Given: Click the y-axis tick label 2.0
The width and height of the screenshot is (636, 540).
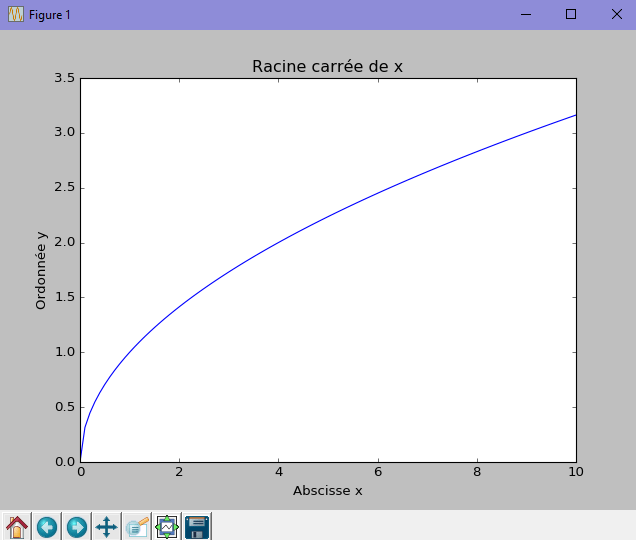Looking at the screenshot, I should click(65, 243).
